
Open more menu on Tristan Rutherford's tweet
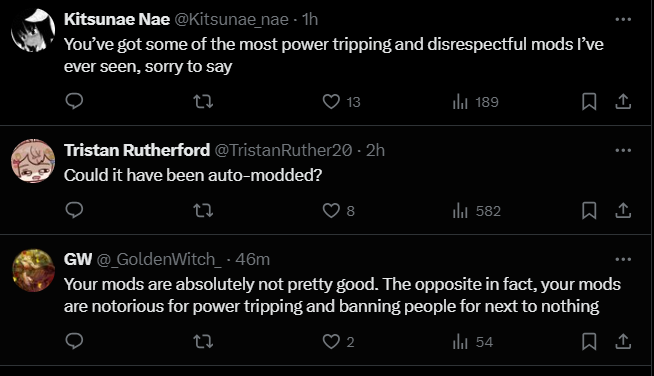coord(623,150)
